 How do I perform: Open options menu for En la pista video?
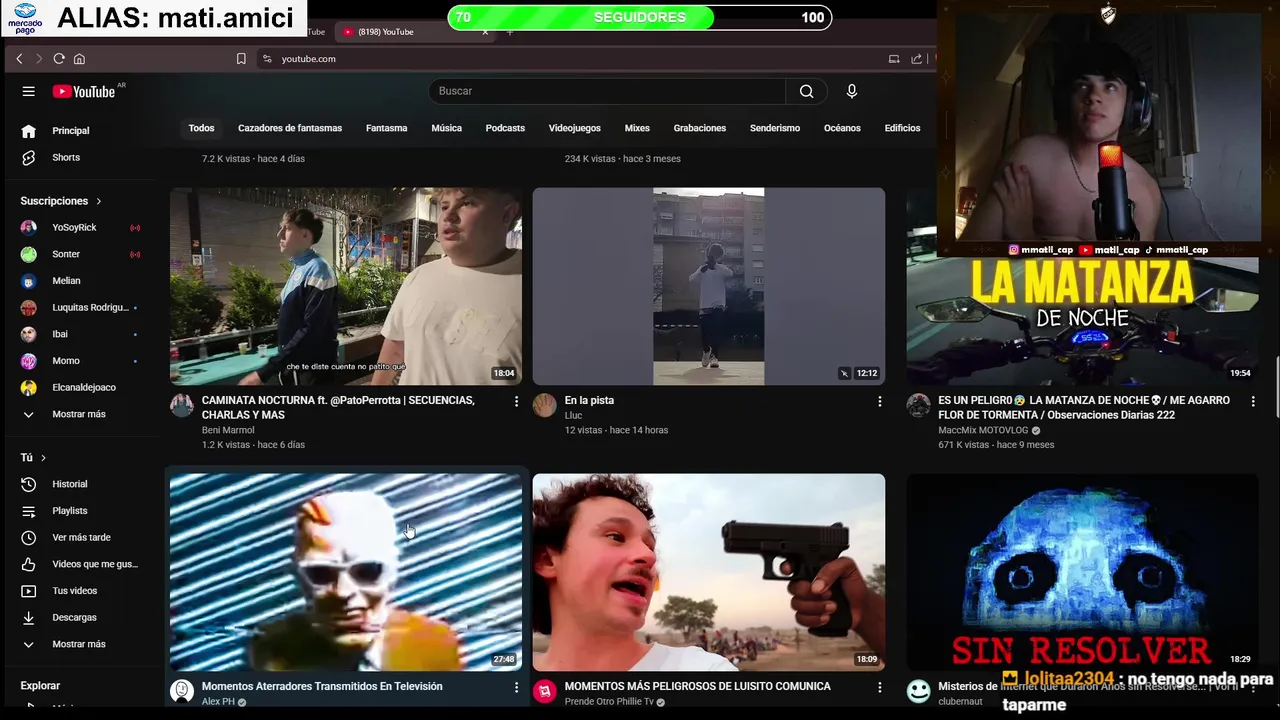pyautogui.click(x=879, y=401)
